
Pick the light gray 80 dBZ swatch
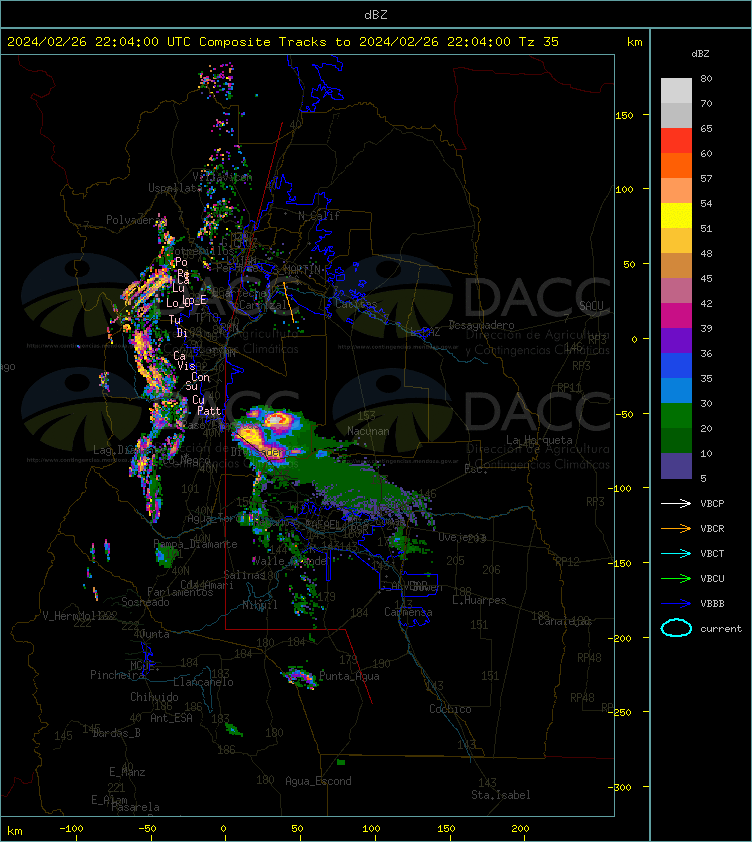[676, 91]
